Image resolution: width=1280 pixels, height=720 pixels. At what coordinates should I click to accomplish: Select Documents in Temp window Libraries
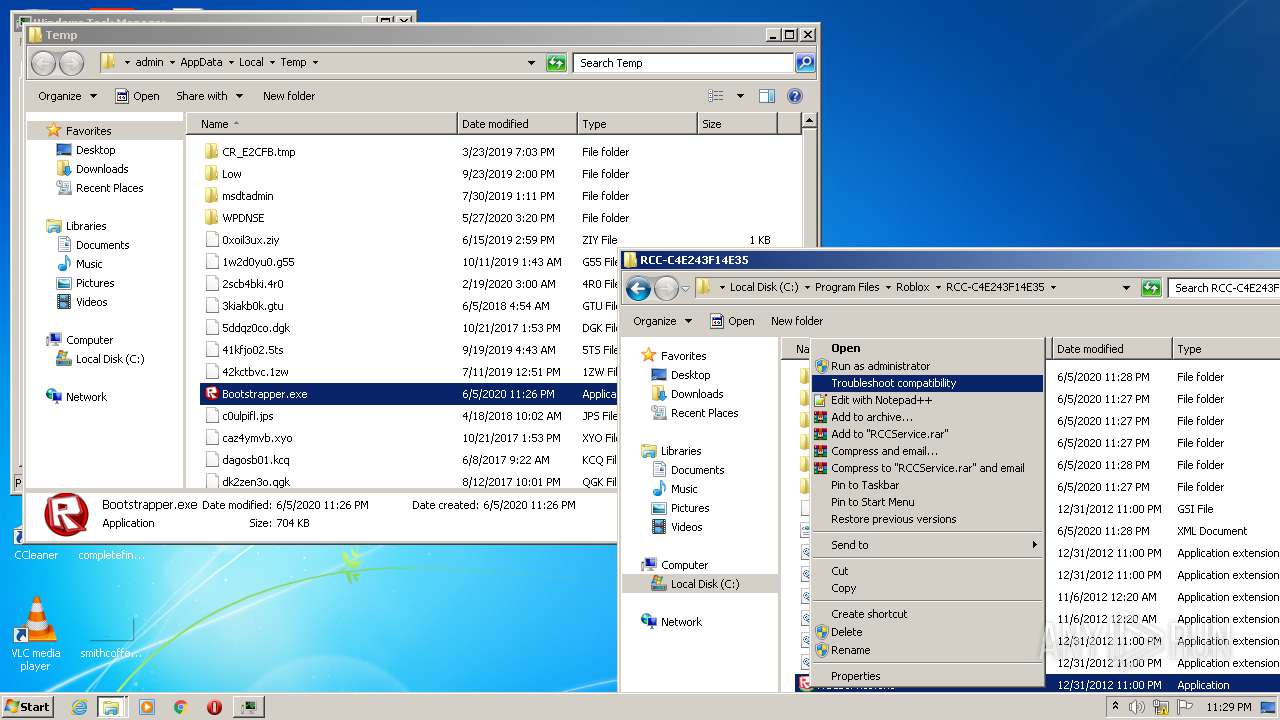tap(102, 245)
